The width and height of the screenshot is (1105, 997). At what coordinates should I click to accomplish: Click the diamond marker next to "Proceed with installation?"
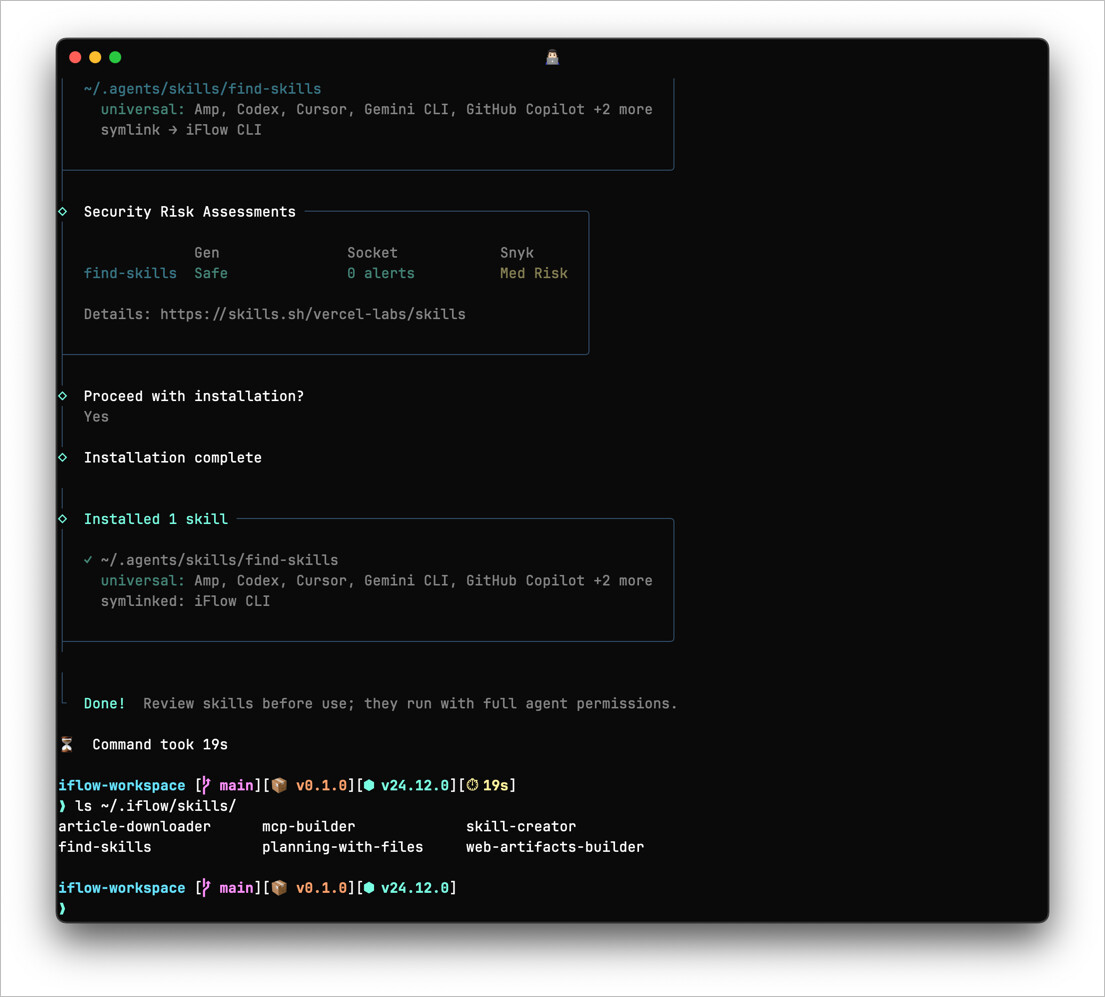(x=63, y=396)
